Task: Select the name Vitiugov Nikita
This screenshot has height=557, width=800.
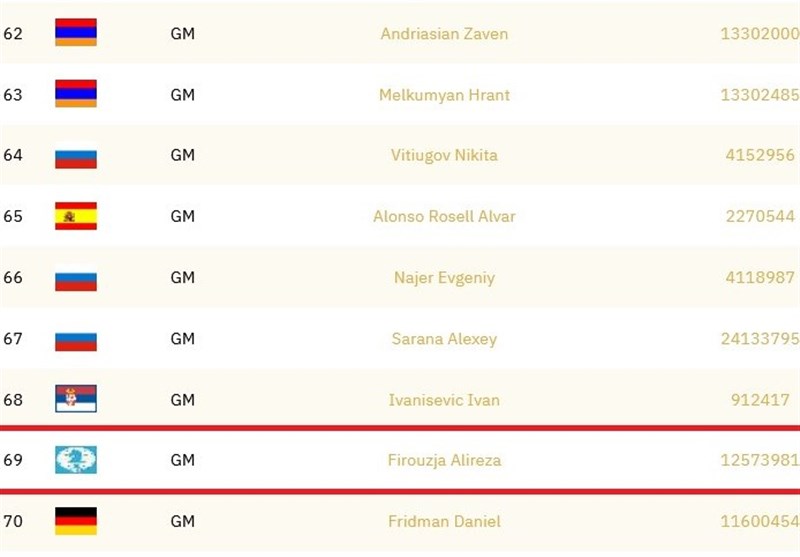Action: [x=444, y=155]
